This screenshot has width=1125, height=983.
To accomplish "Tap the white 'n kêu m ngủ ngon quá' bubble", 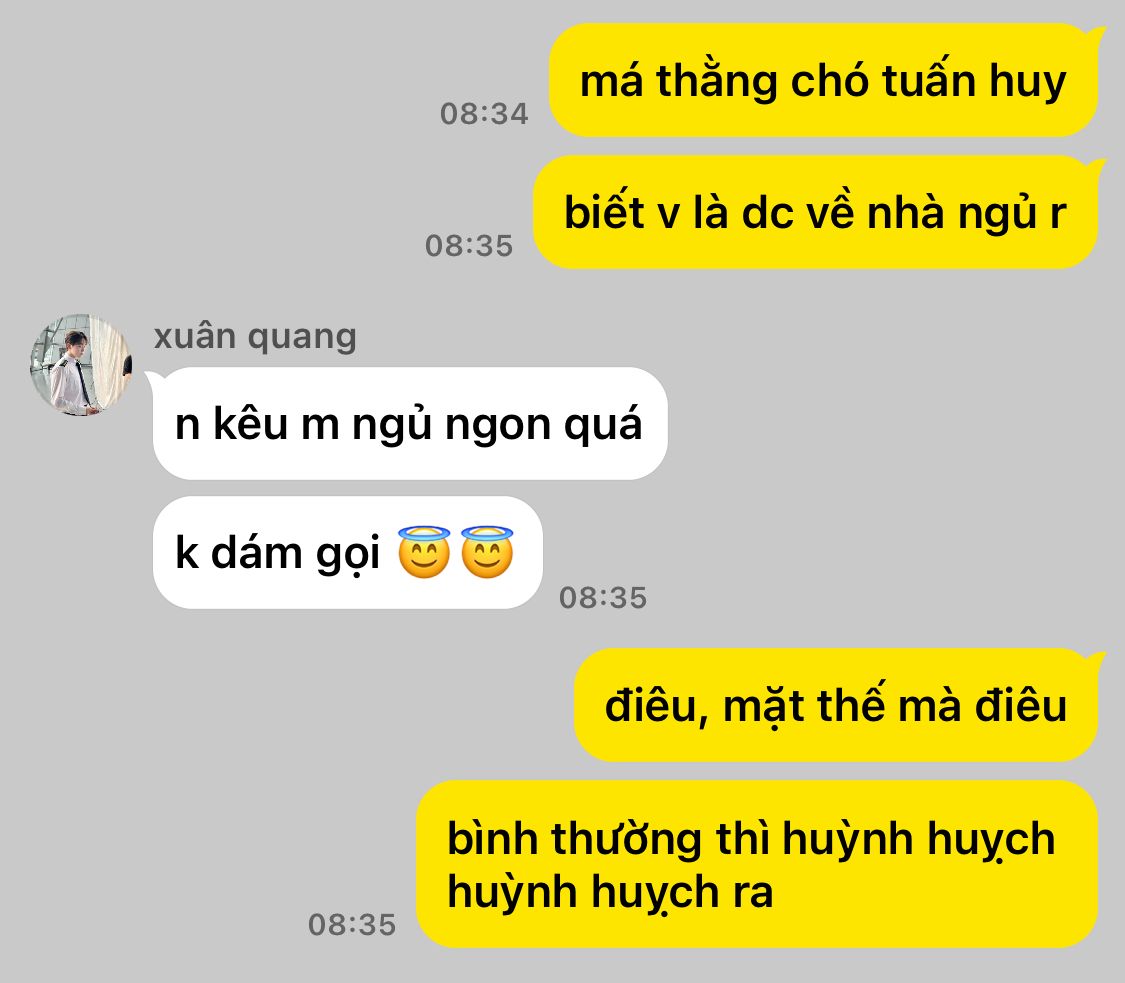I will 410,423.
